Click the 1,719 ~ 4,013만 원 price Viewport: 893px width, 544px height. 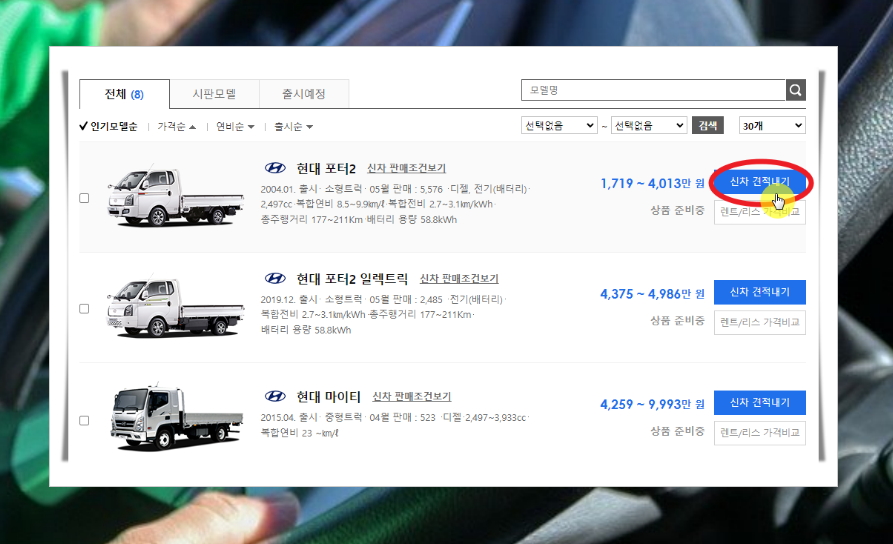[x=652, y=183]
